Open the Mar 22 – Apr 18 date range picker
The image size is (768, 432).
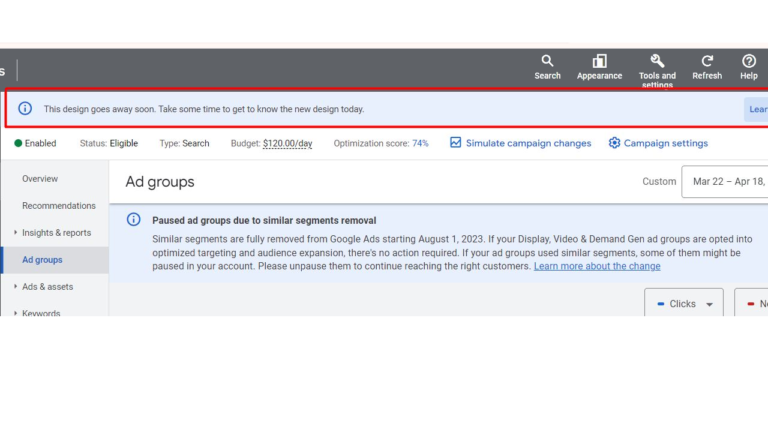725,182
